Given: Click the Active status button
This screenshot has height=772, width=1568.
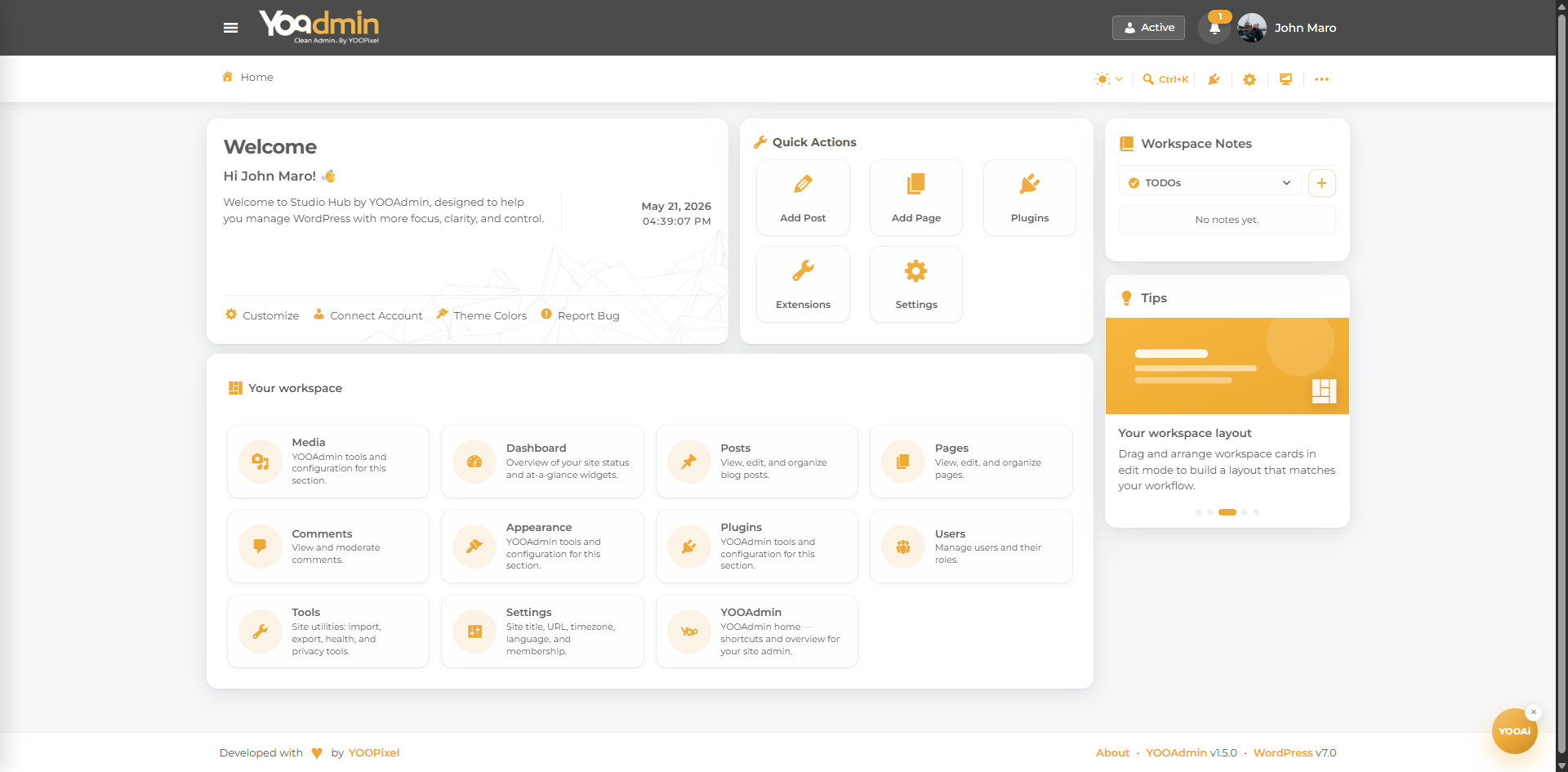Looking at the screenshot, I should 1148,28.
